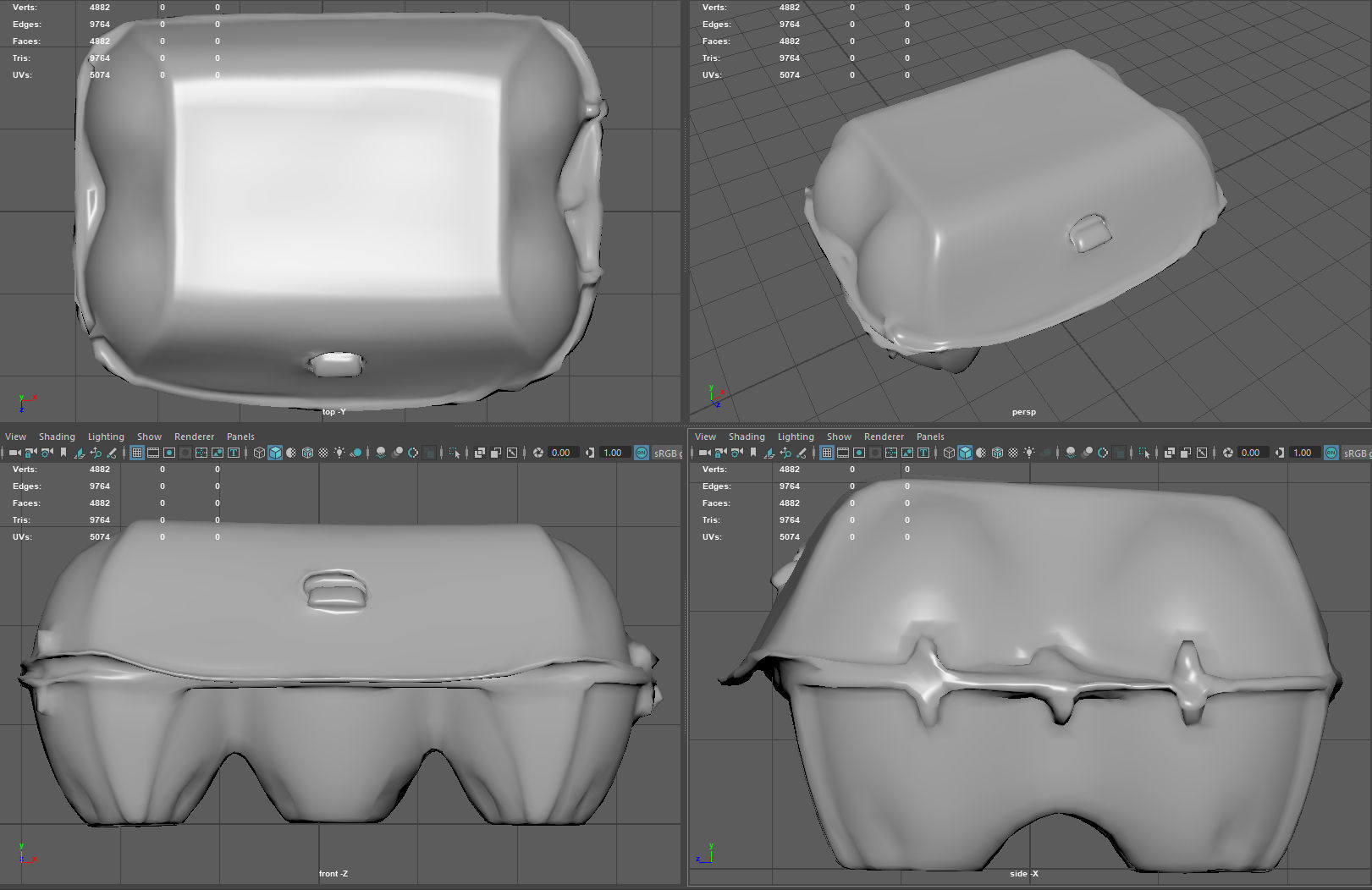
Task: Click Isolate Select icon in side view toolbar
Action: [x=1144, y=453]
